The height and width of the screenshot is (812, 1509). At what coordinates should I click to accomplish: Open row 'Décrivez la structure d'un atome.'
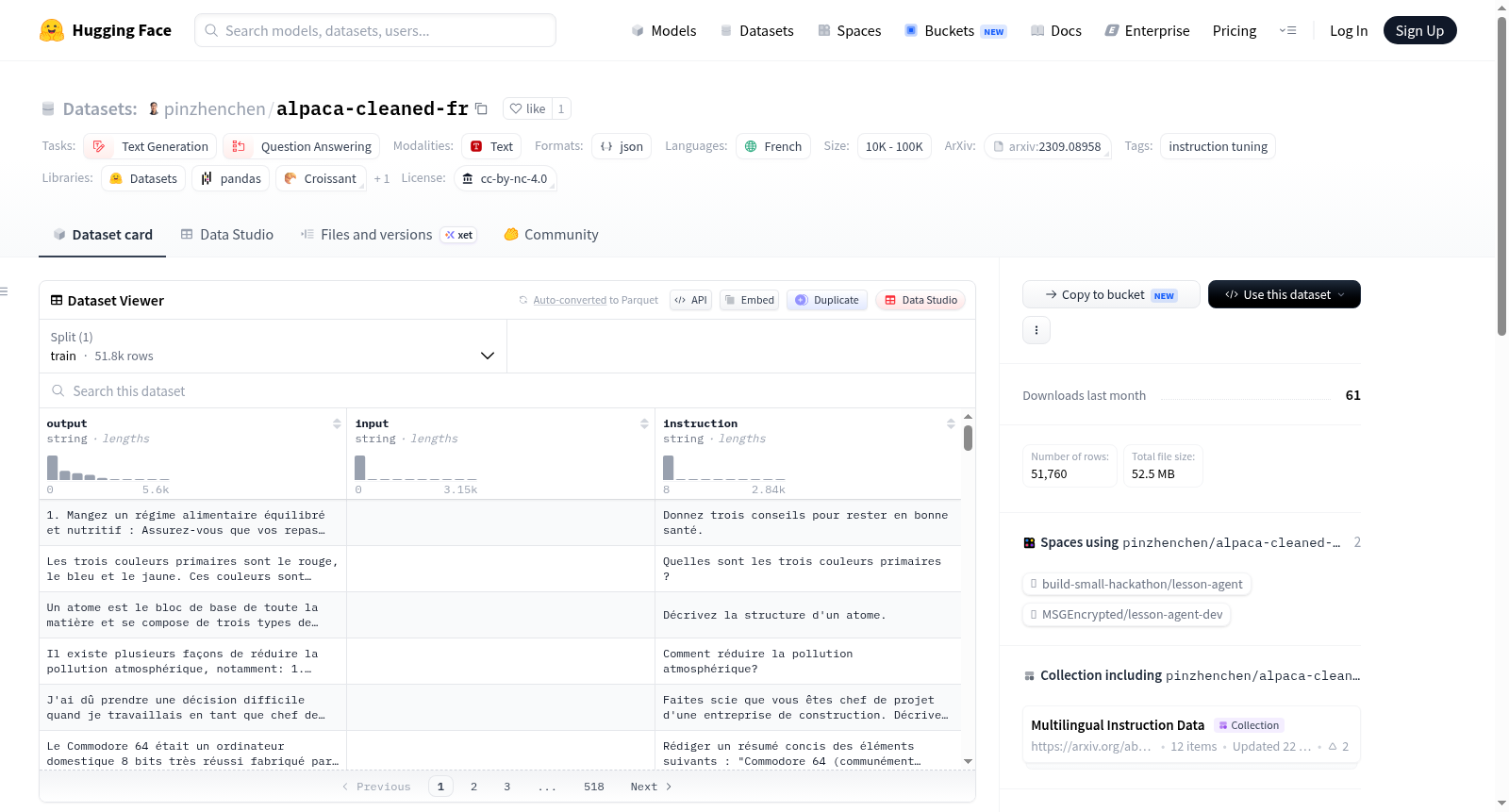click(500, 615)
